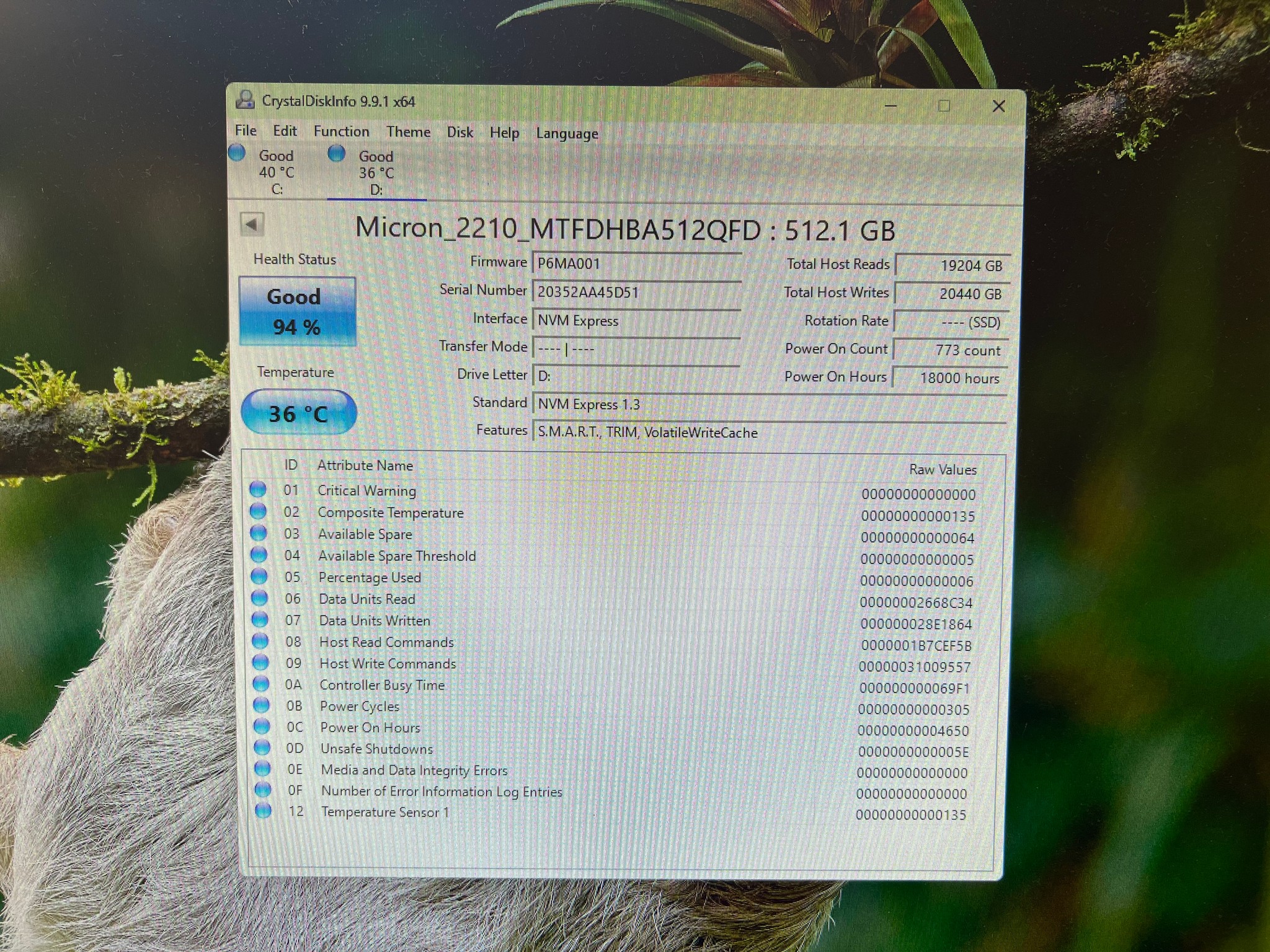Click the Transfer Mode field
This screenshot has height=952, width=1270.
(636, 348)
